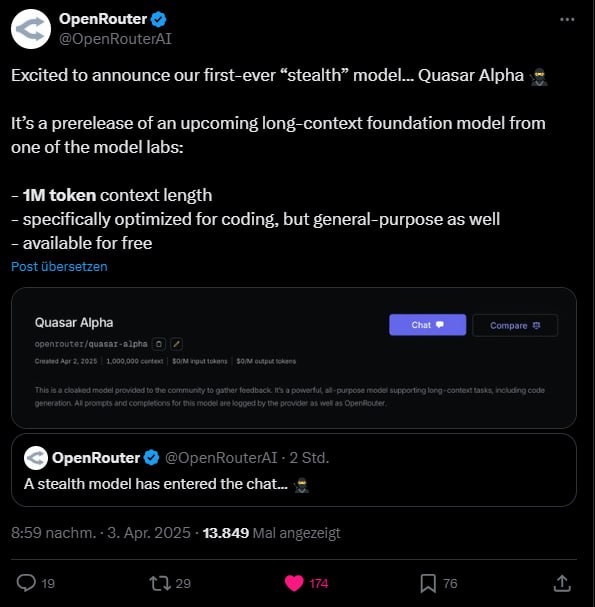
Task: Open the three-dot more options menu
Action: (x=567, y=19)
